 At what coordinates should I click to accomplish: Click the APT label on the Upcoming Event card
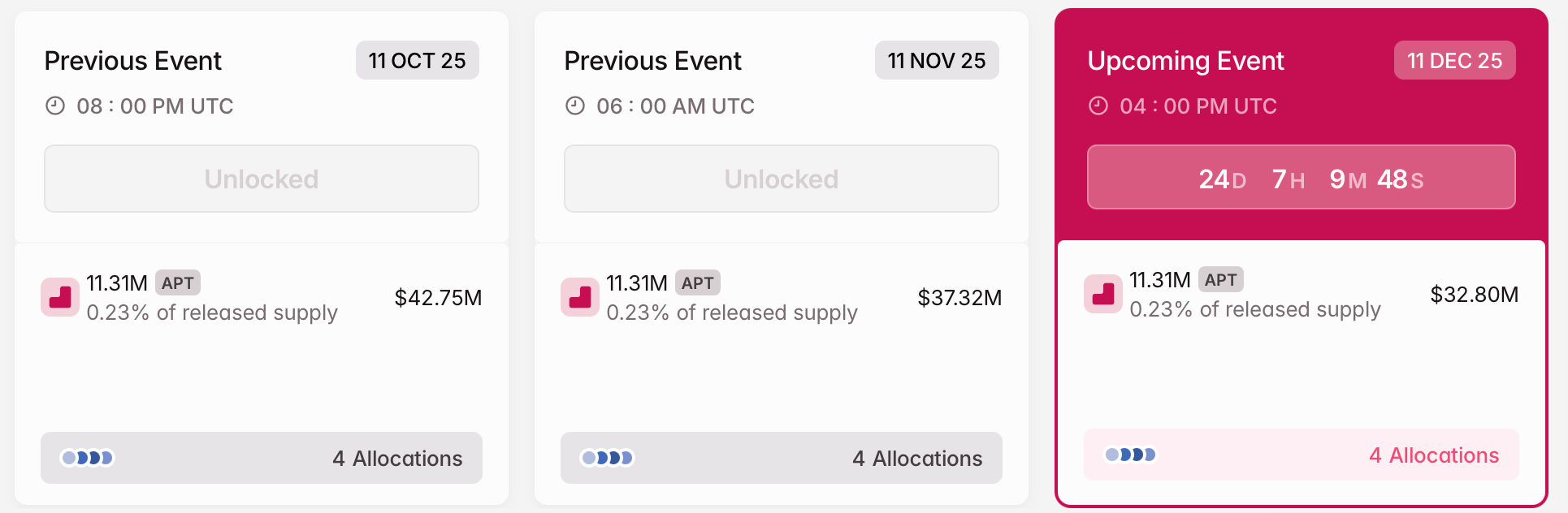pos(1221,280)
